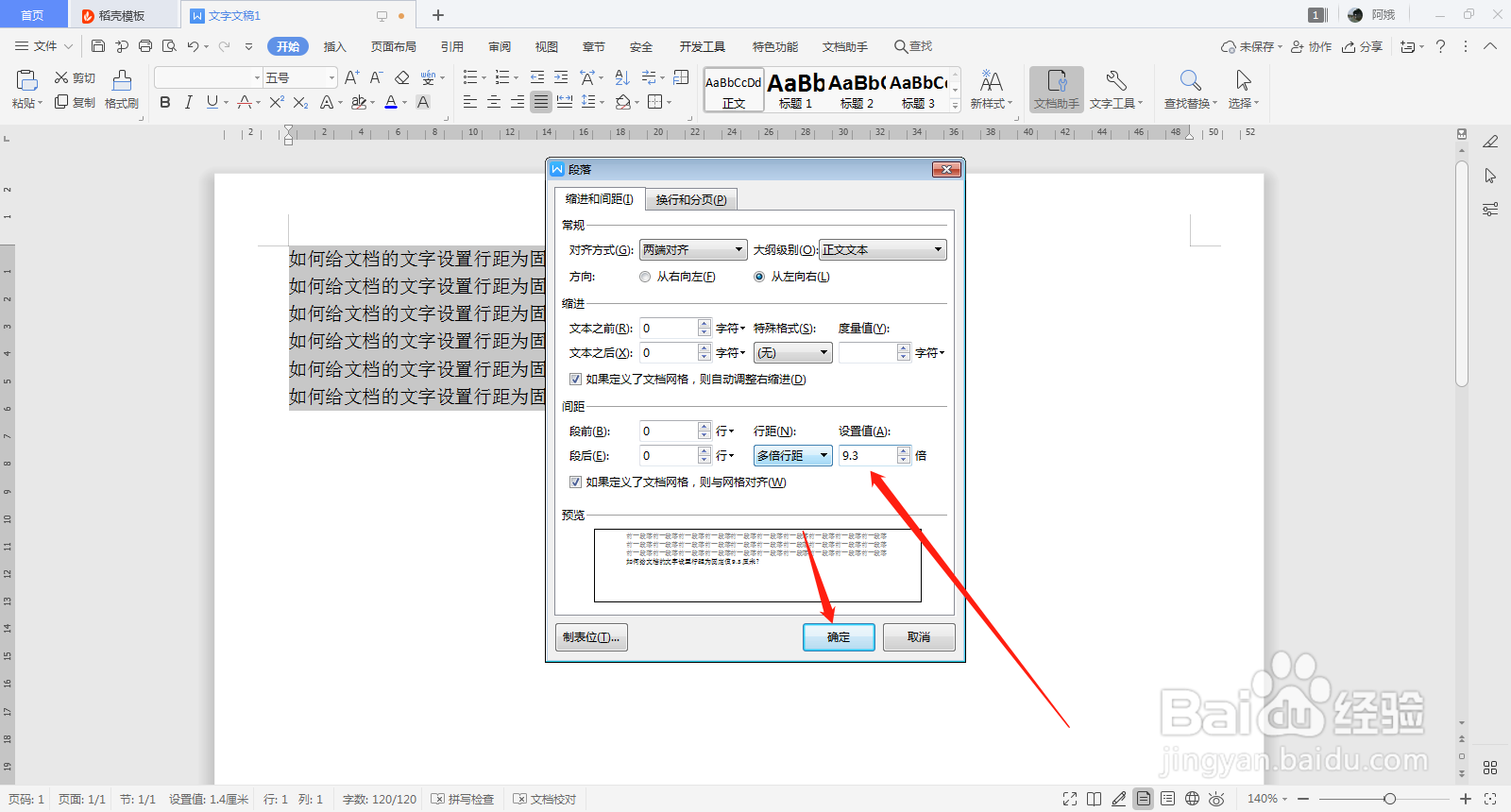Click the zoom in plus button
The image size is (1511, 812).
tap(1466, 799)
